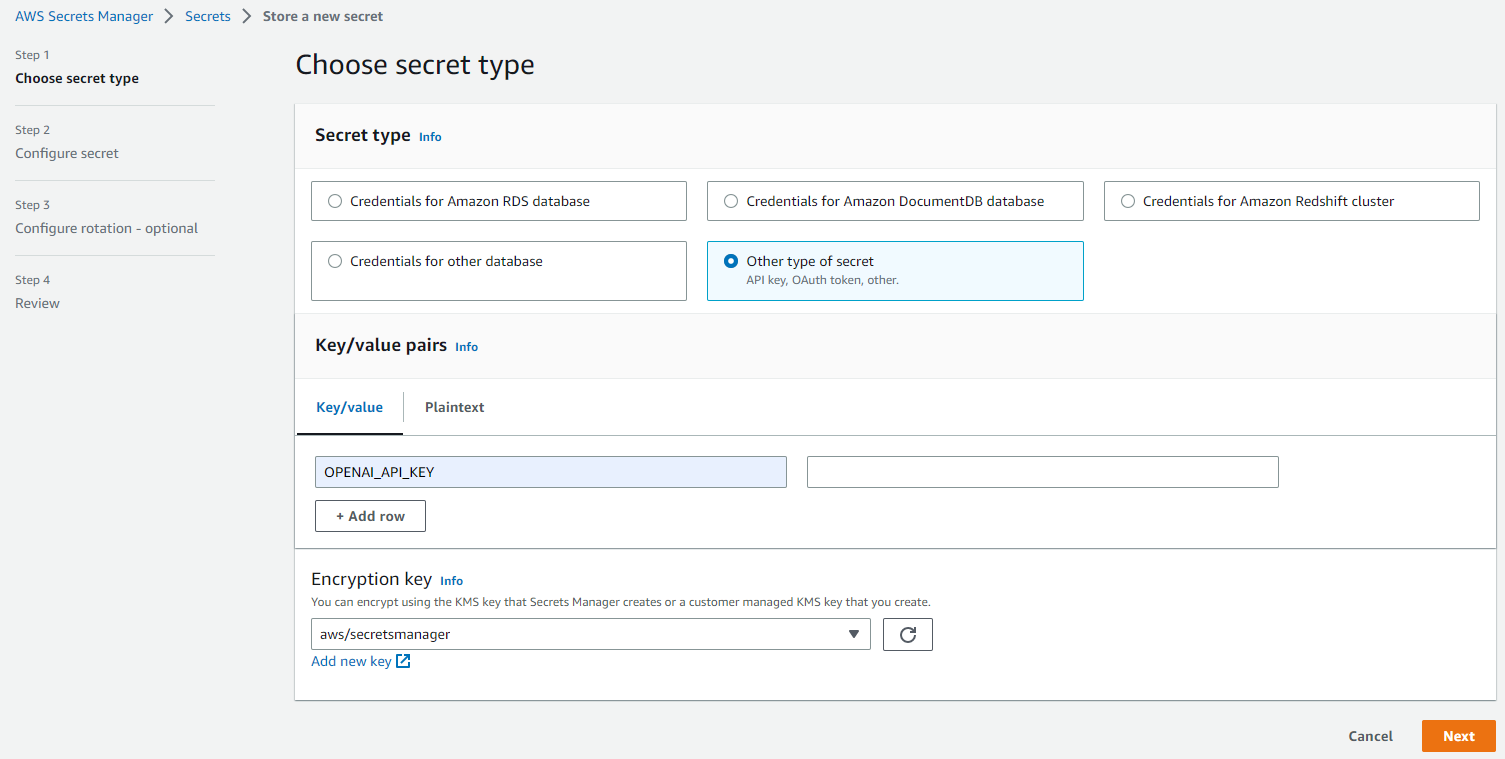This screenshot has width=1505, height=759.
Task: Click the Add row button
Action: pos(370,516)
